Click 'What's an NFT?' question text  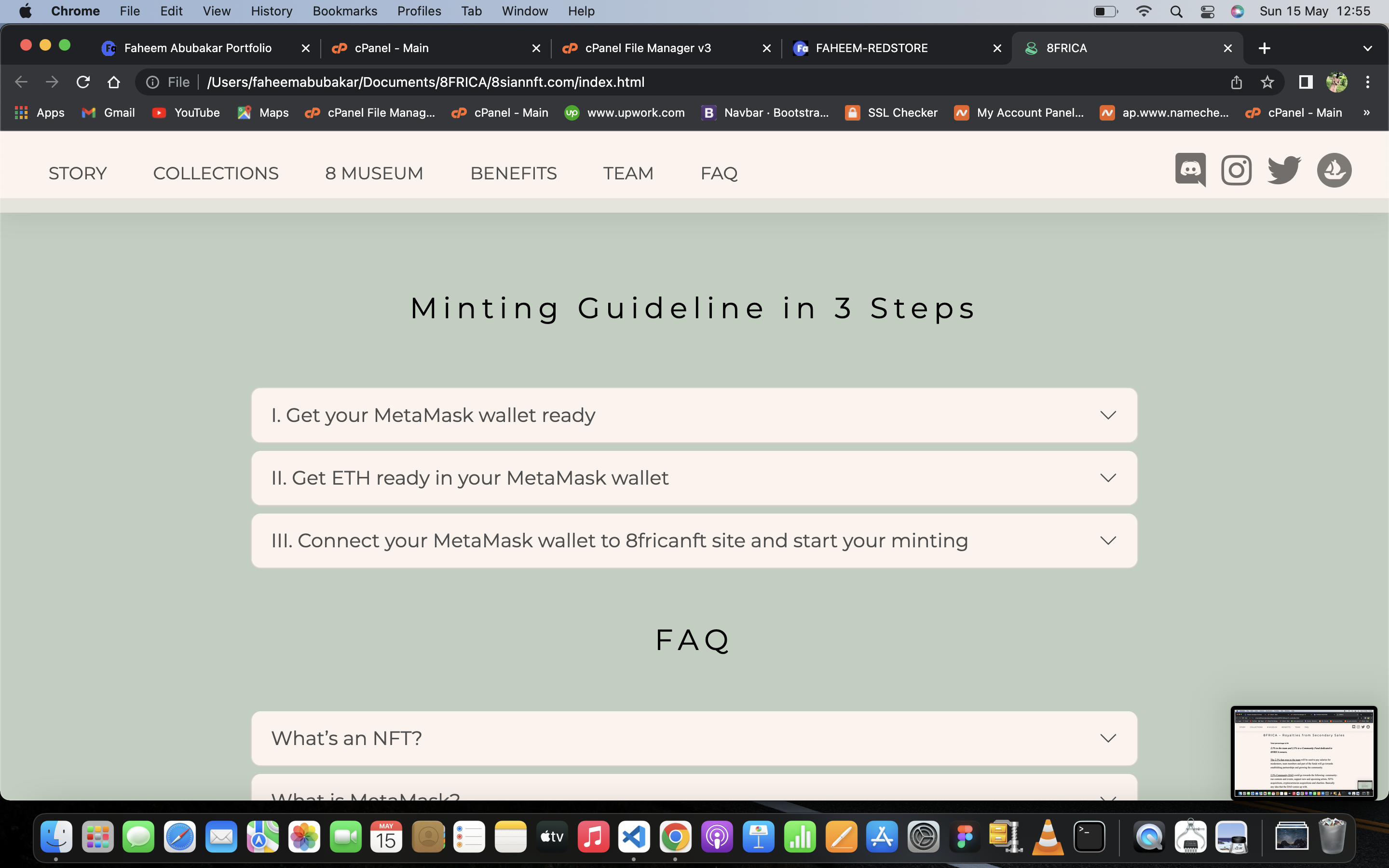click(x=346, y=738)
